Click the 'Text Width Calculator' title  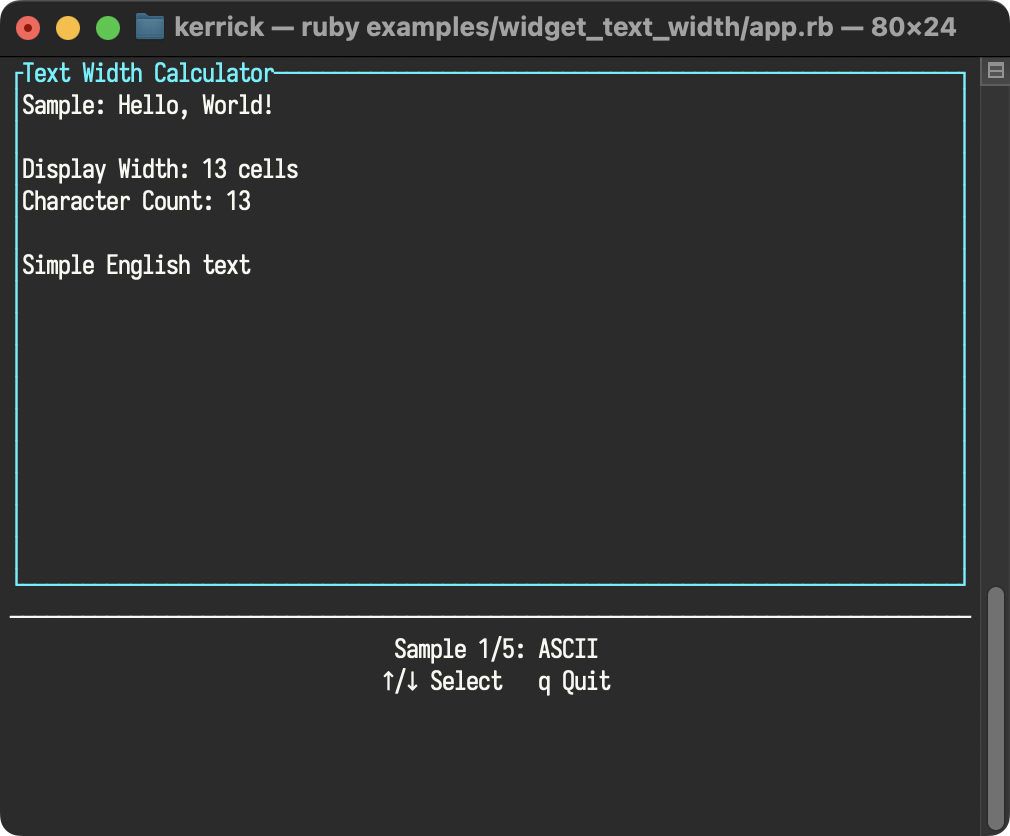point(148,73)
